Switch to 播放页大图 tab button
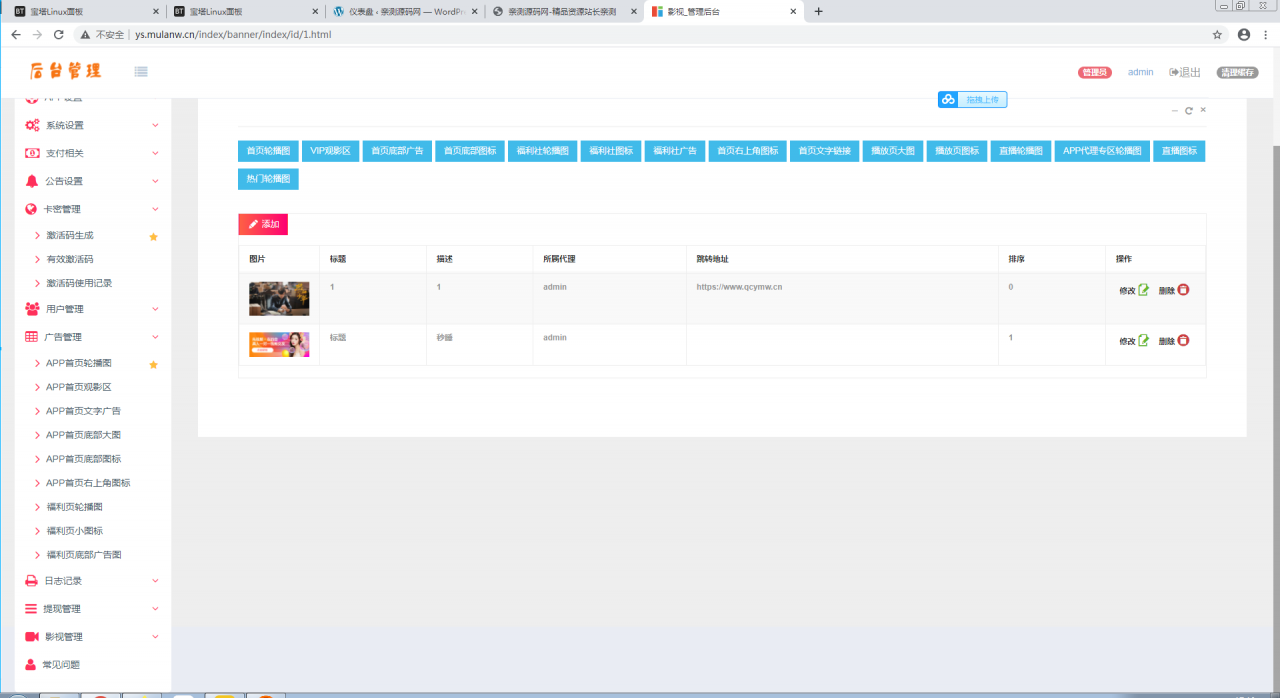1280x698 pixels. pos(892,151)
